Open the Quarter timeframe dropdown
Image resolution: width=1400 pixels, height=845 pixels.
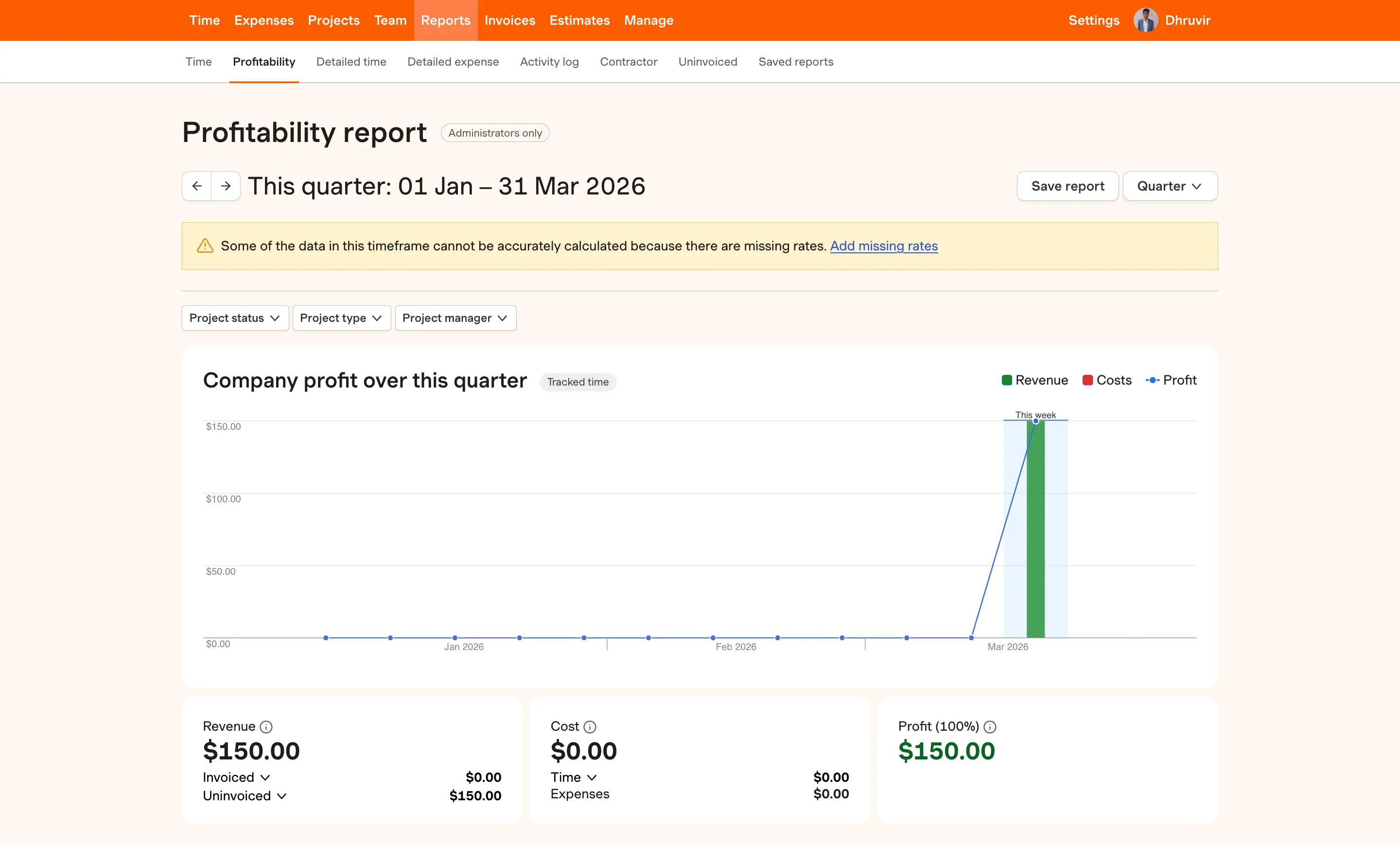point(1169,186)
